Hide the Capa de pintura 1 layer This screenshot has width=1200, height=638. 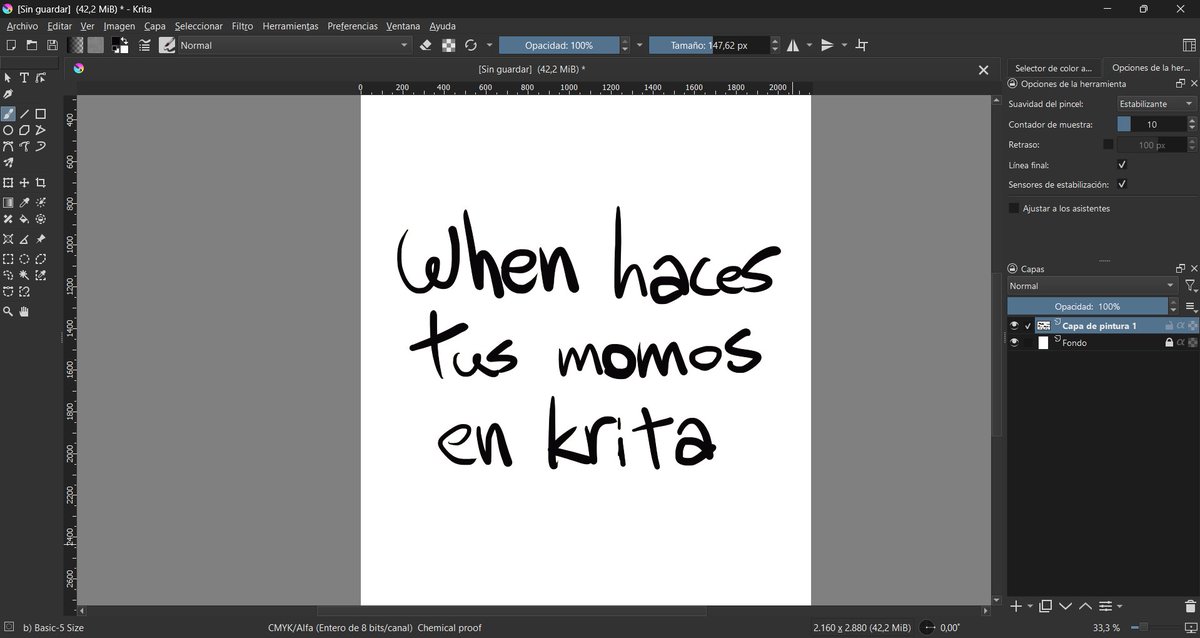(1014, 326)
